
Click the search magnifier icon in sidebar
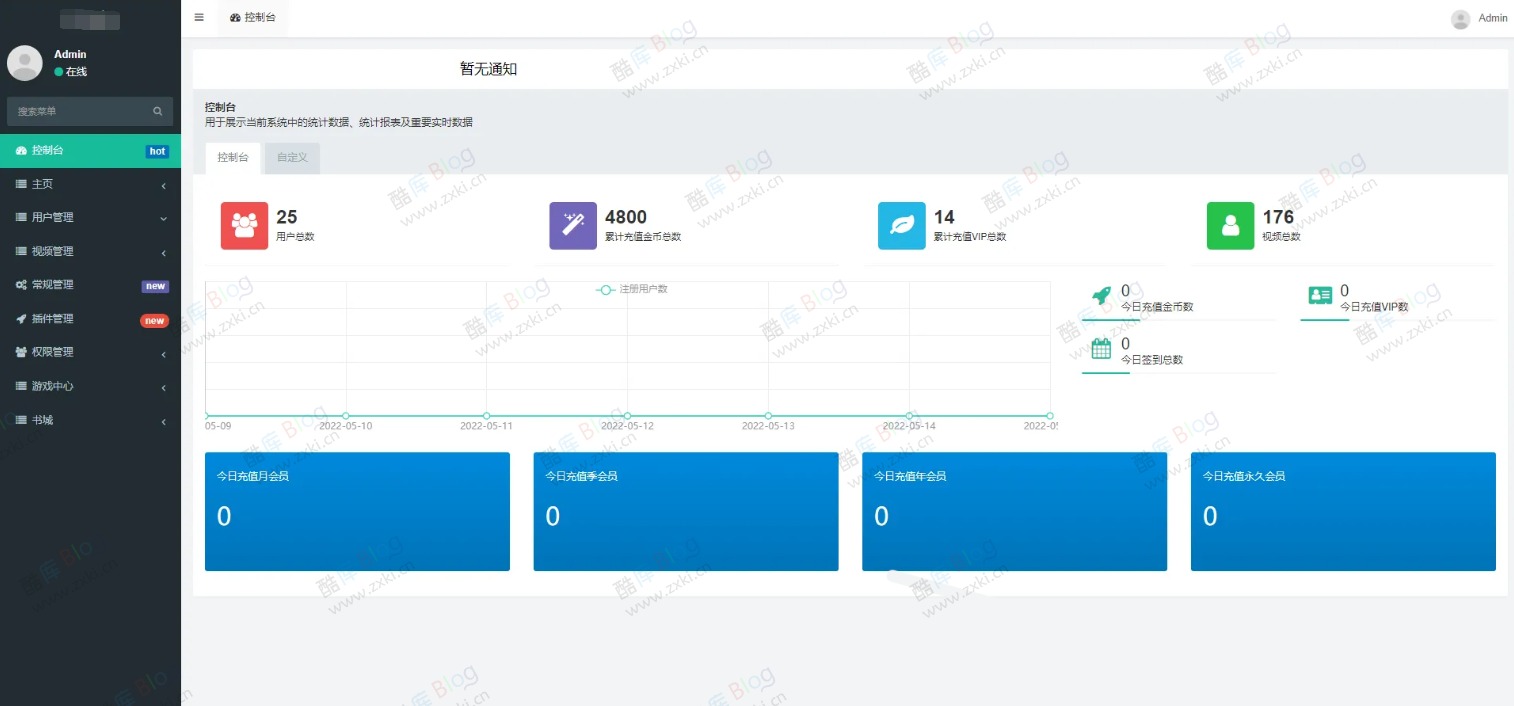pyautogui.click(x=157, y=111)
